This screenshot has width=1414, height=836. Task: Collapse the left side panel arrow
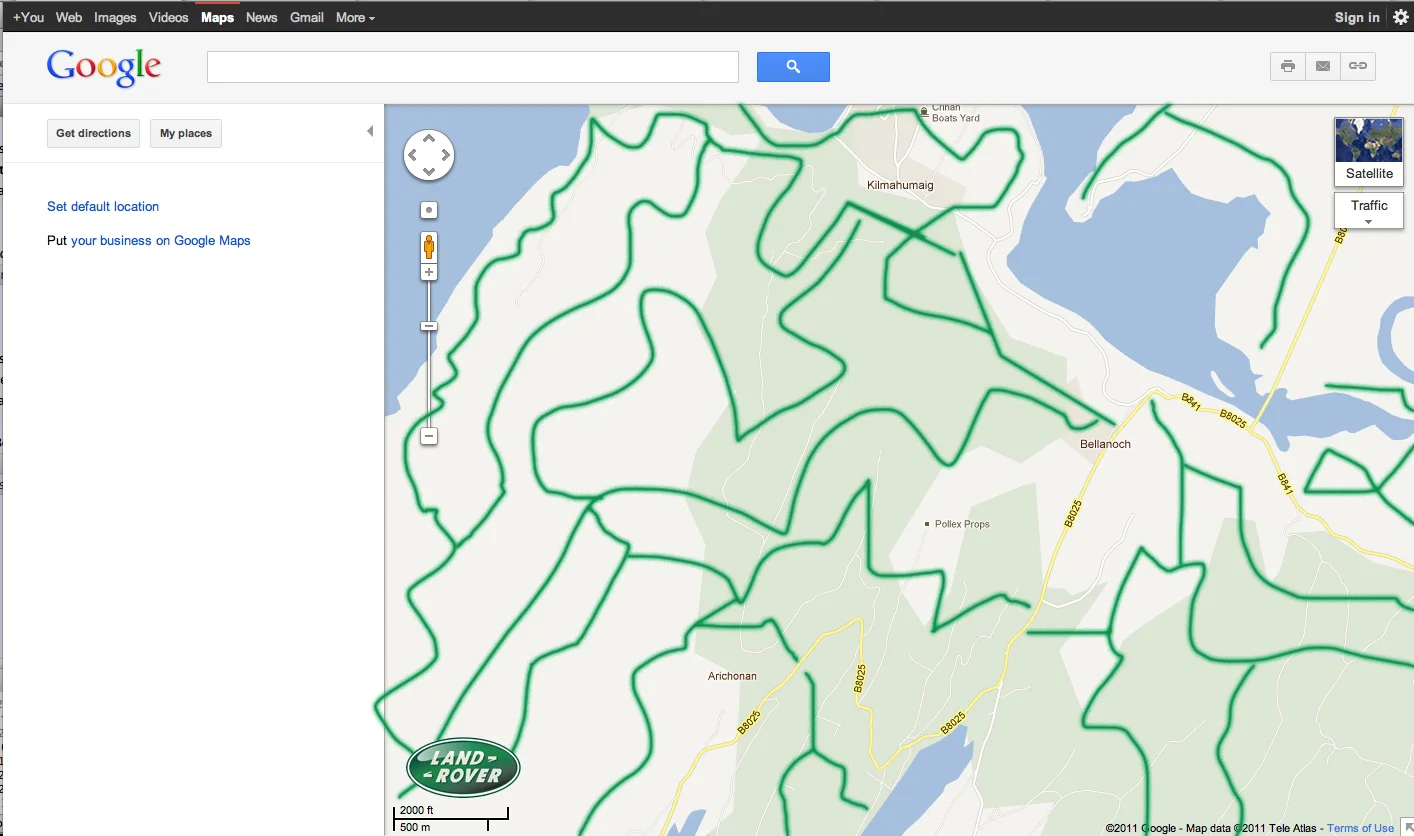pyautogui.click(x=370, y=131)
